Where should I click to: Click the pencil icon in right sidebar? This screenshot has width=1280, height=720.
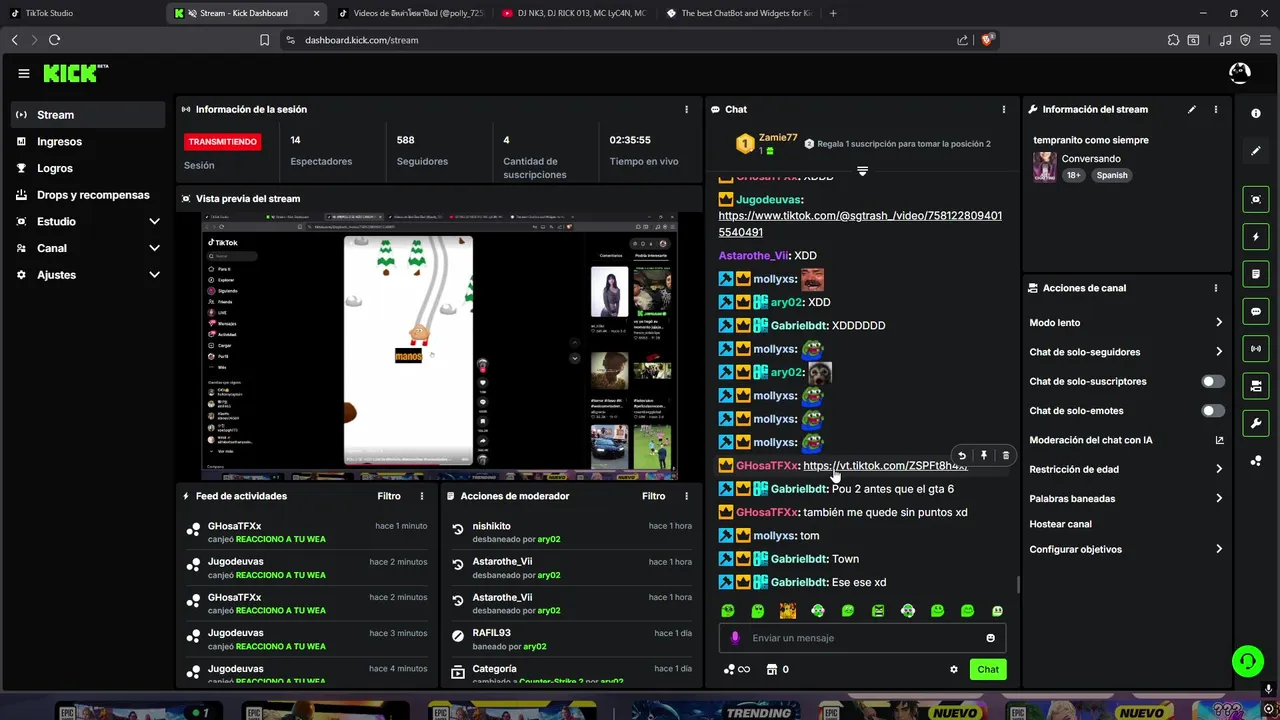tap(1256, 151)
